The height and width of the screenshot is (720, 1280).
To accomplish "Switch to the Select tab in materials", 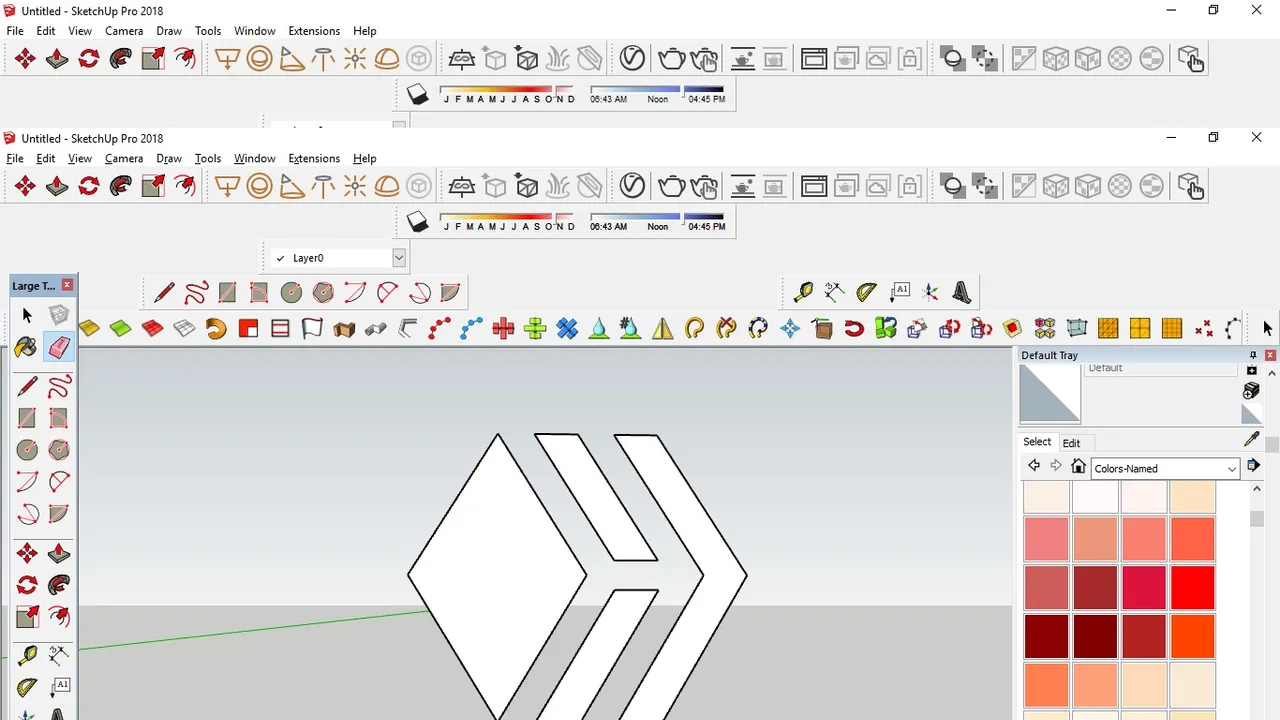I will coord(1037,442).
